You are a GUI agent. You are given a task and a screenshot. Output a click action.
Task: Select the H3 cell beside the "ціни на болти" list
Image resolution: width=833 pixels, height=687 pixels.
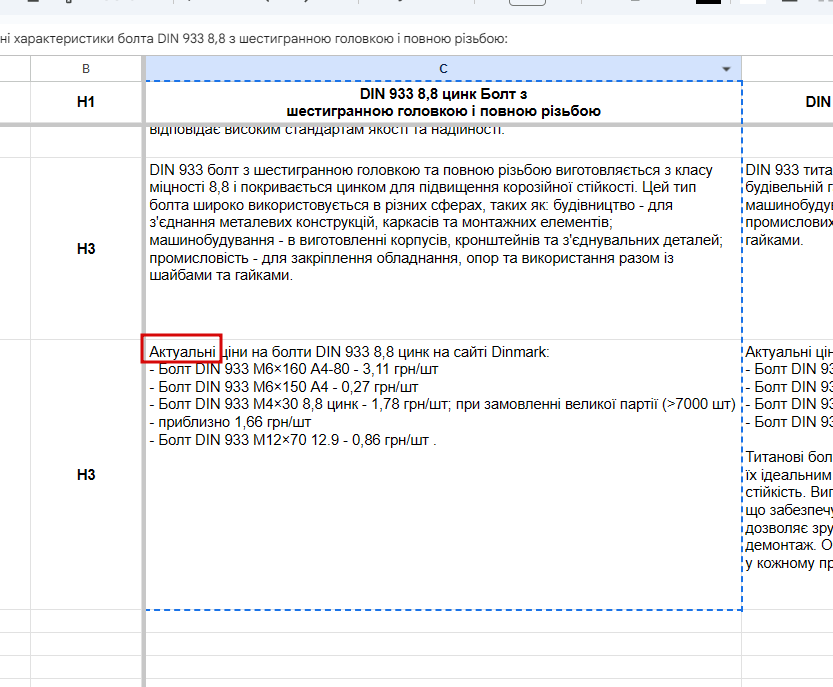point(86,474)
